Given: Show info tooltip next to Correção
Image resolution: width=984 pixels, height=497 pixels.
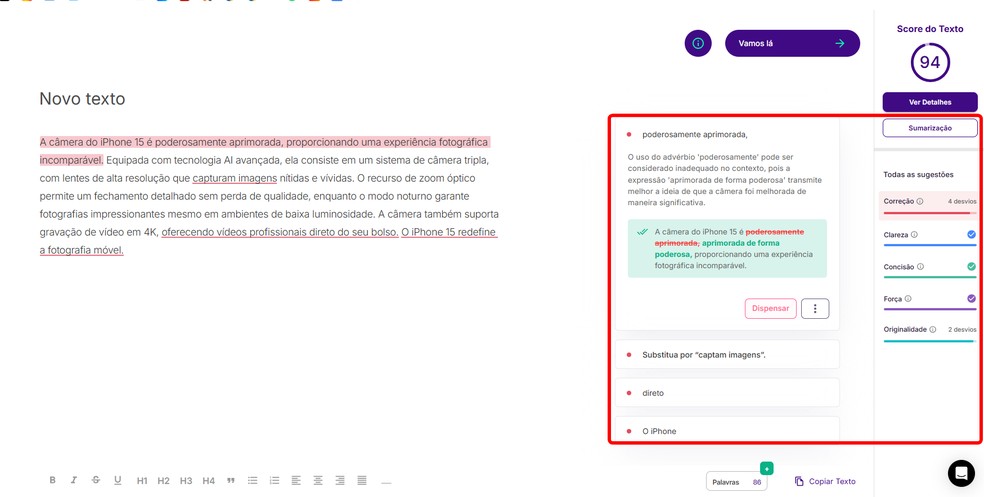Looking at the screenshot, I should (x=919, y=202).
